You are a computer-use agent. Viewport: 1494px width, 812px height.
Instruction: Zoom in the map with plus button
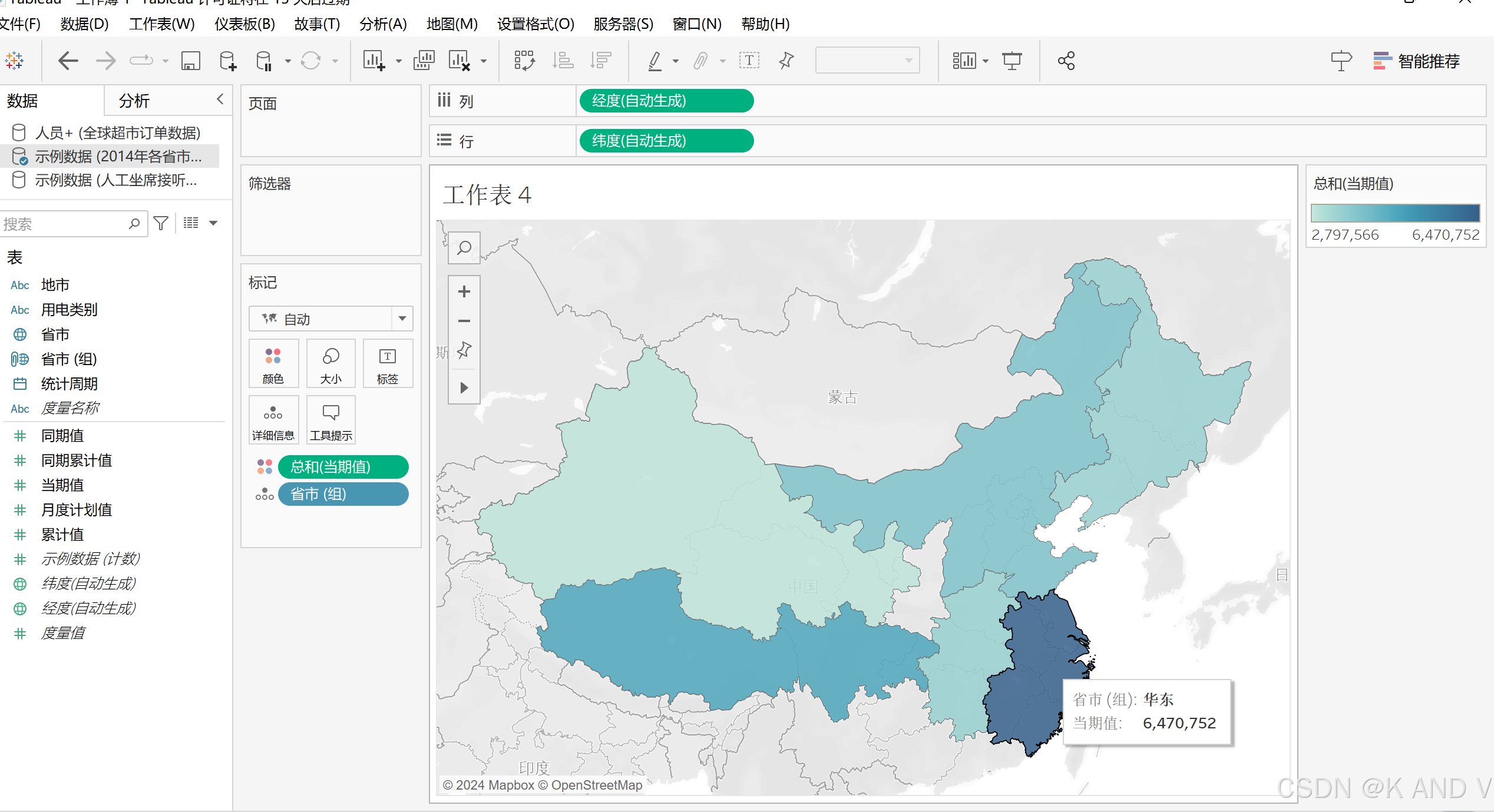point(464,291)
